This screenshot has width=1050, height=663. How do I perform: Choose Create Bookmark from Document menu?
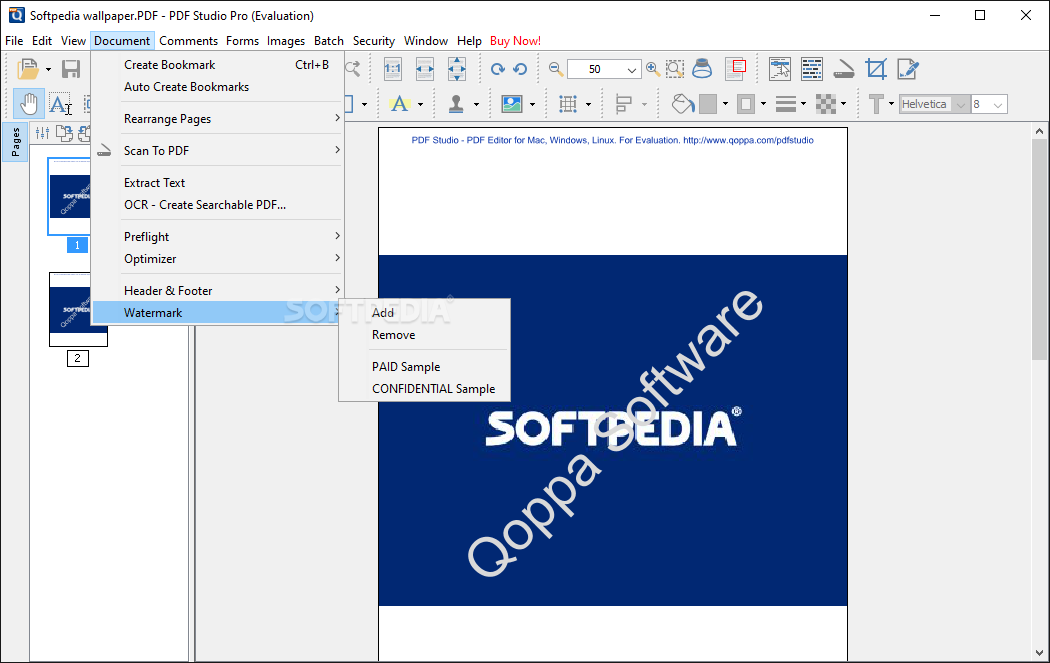218,65
